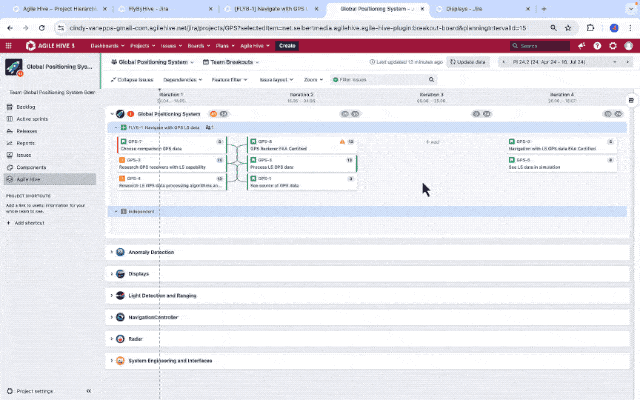
Task: Bookmark this page with the star icon
Action: (x=568, y=28)
